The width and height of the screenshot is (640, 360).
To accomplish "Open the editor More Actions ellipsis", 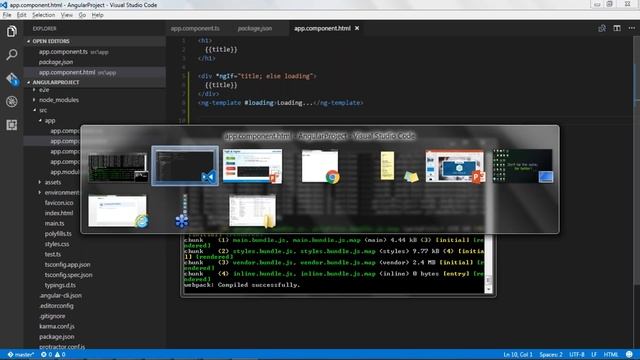I will pos(631,28).
